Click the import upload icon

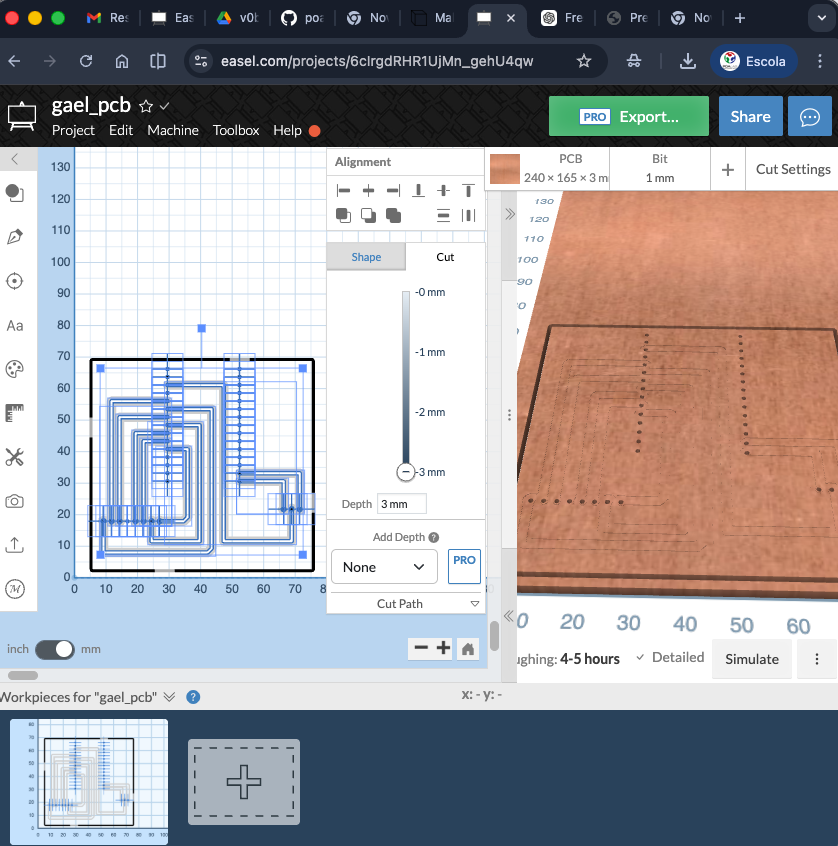[x=15, y=545]
